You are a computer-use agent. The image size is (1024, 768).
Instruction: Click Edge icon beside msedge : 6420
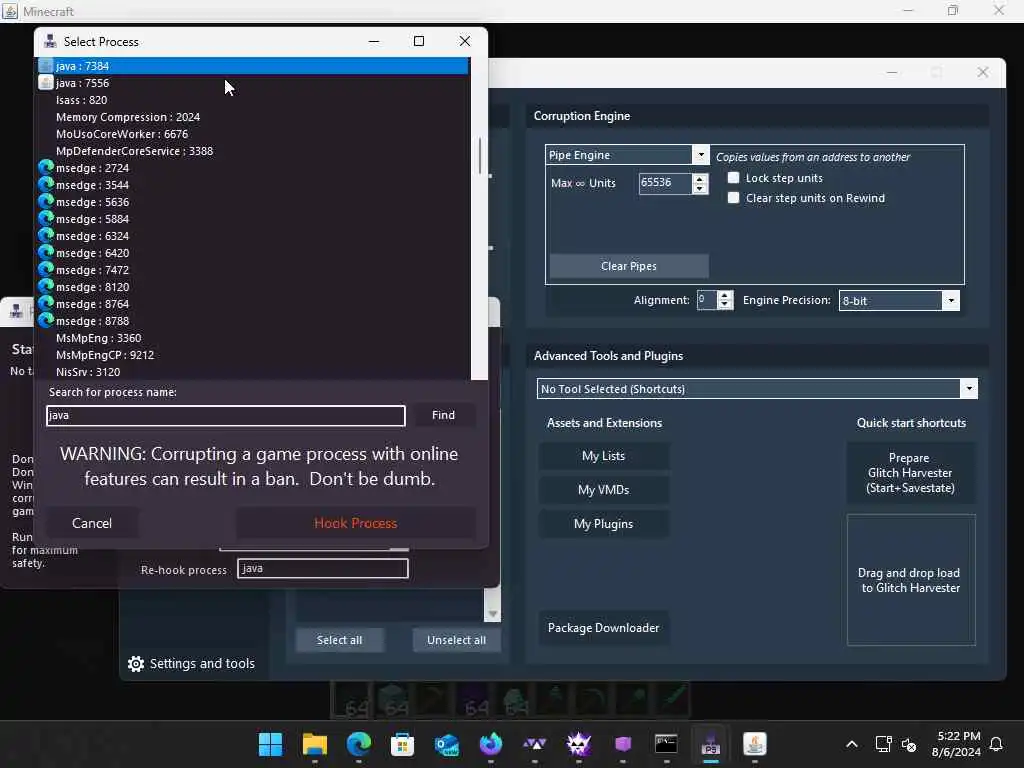click(46, 253)
